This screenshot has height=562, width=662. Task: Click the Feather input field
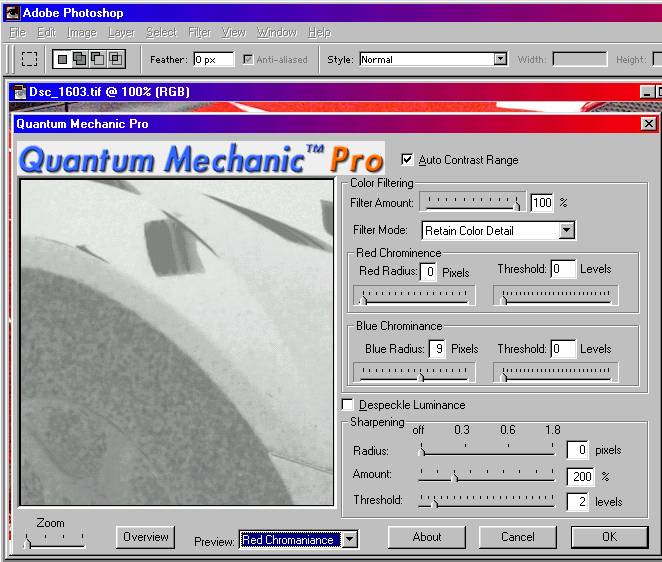click(x=214, y=59)
